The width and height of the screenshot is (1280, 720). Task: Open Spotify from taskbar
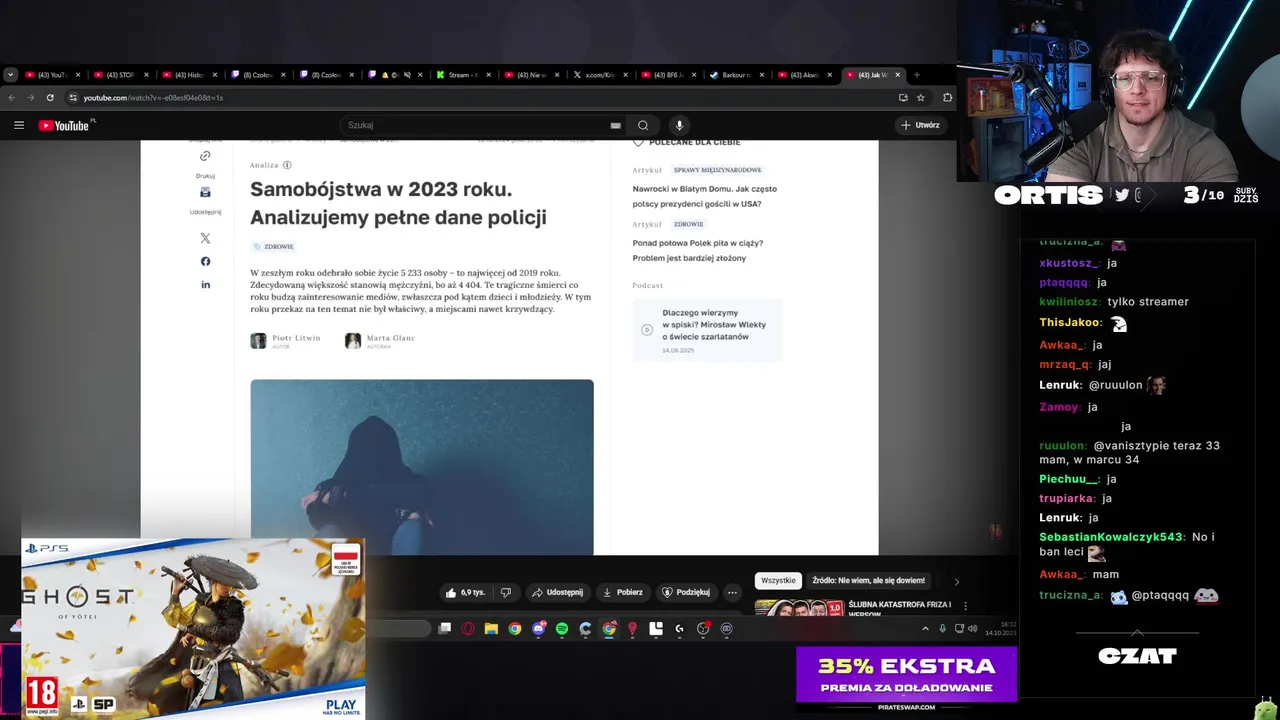coord(562,628)
